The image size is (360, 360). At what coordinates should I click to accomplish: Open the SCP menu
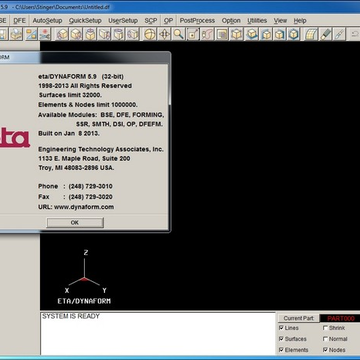(151, 21)
